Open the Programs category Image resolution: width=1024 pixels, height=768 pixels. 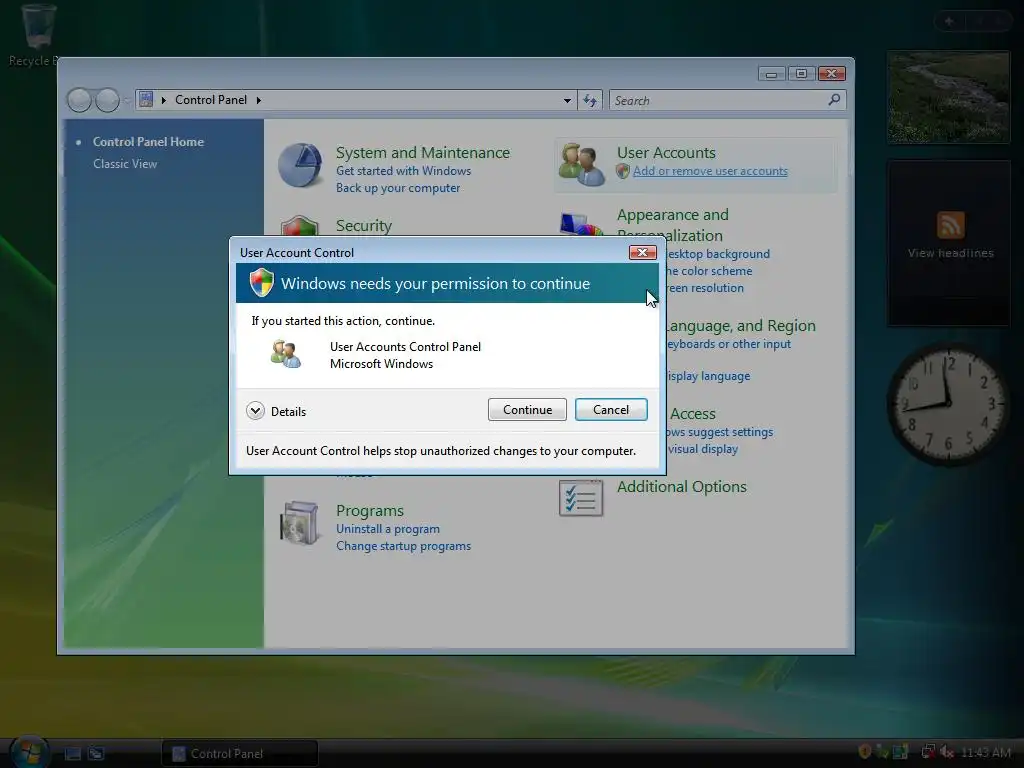coord(370,510)
